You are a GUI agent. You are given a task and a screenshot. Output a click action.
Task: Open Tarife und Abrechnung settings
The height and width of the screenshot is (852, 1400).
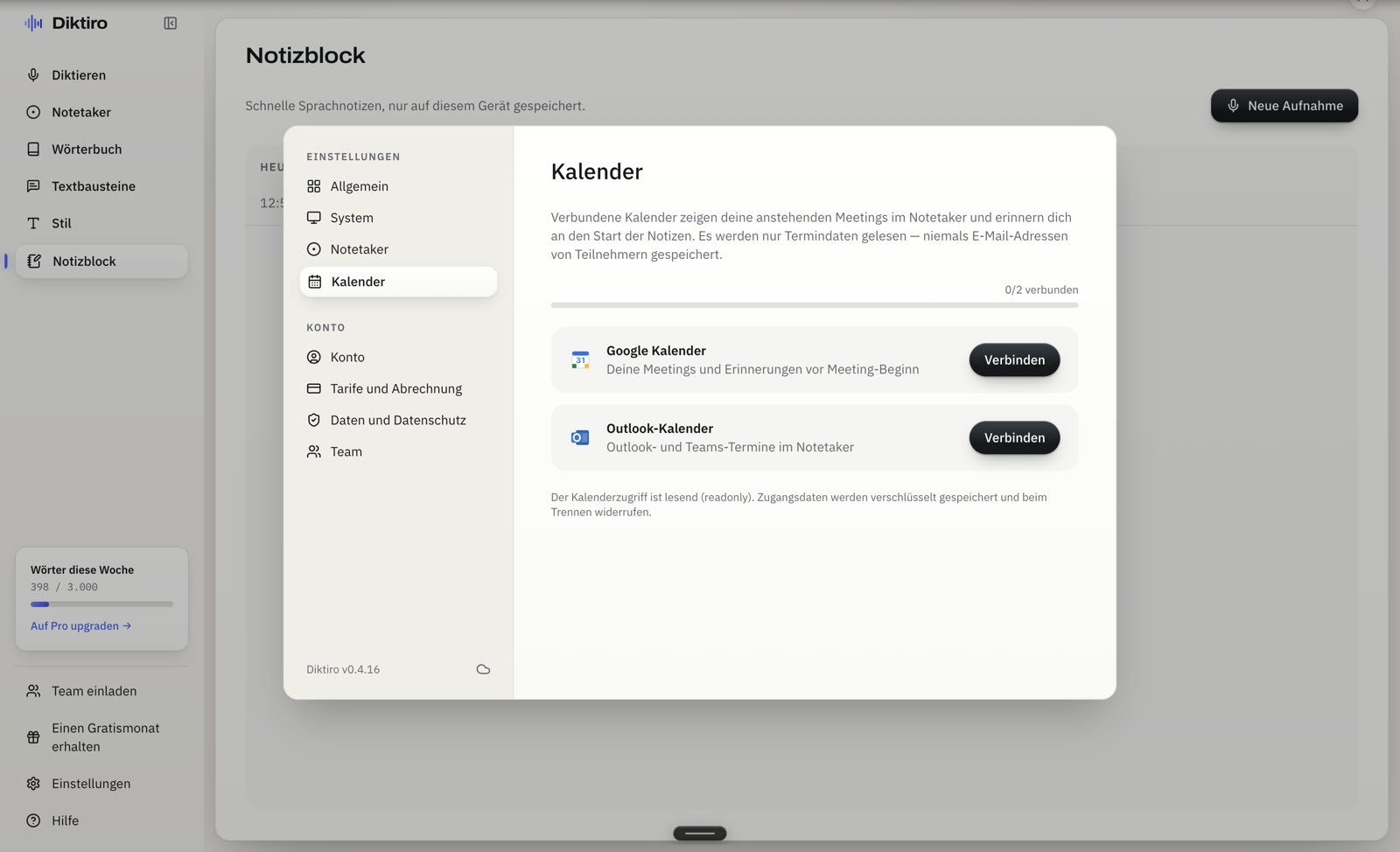coord(398,388)
